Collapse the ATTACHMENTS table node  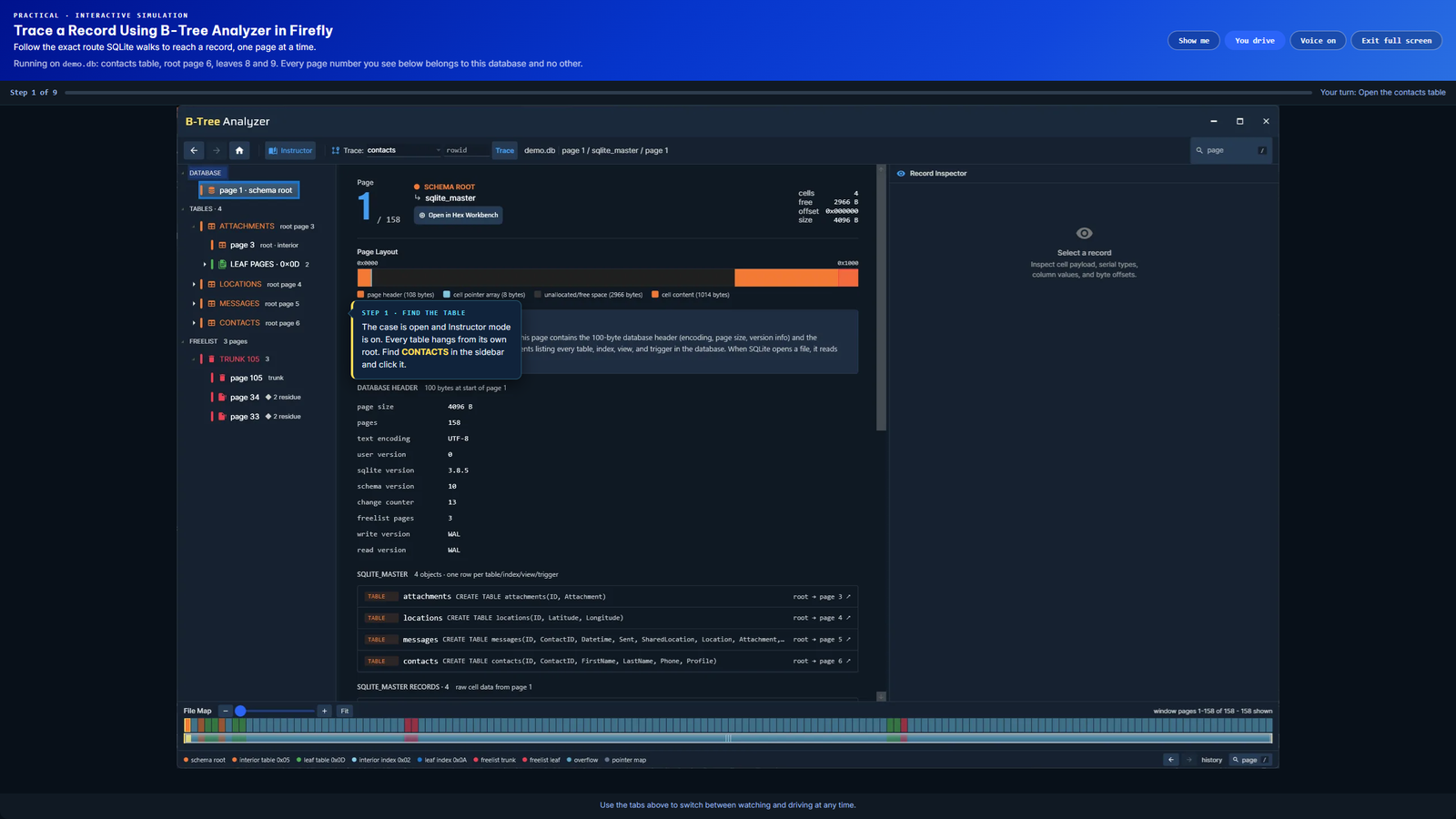193,227
